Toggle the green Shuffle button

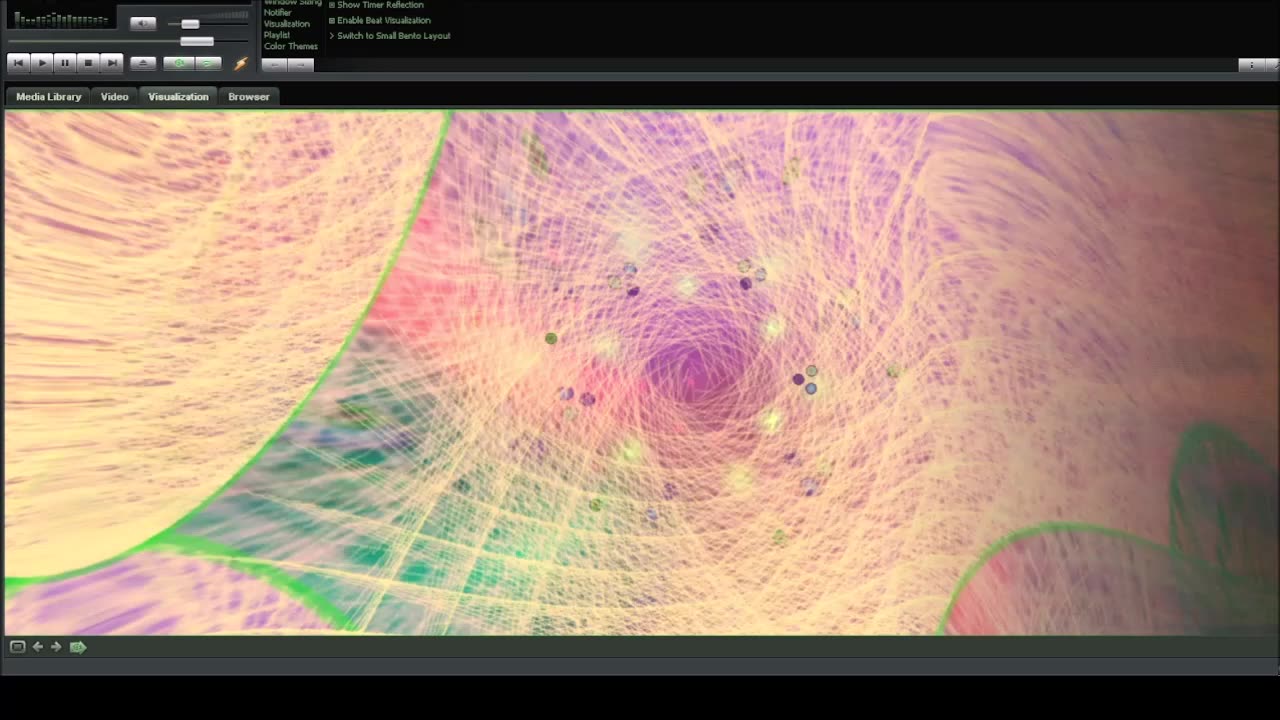pos(179,63)
